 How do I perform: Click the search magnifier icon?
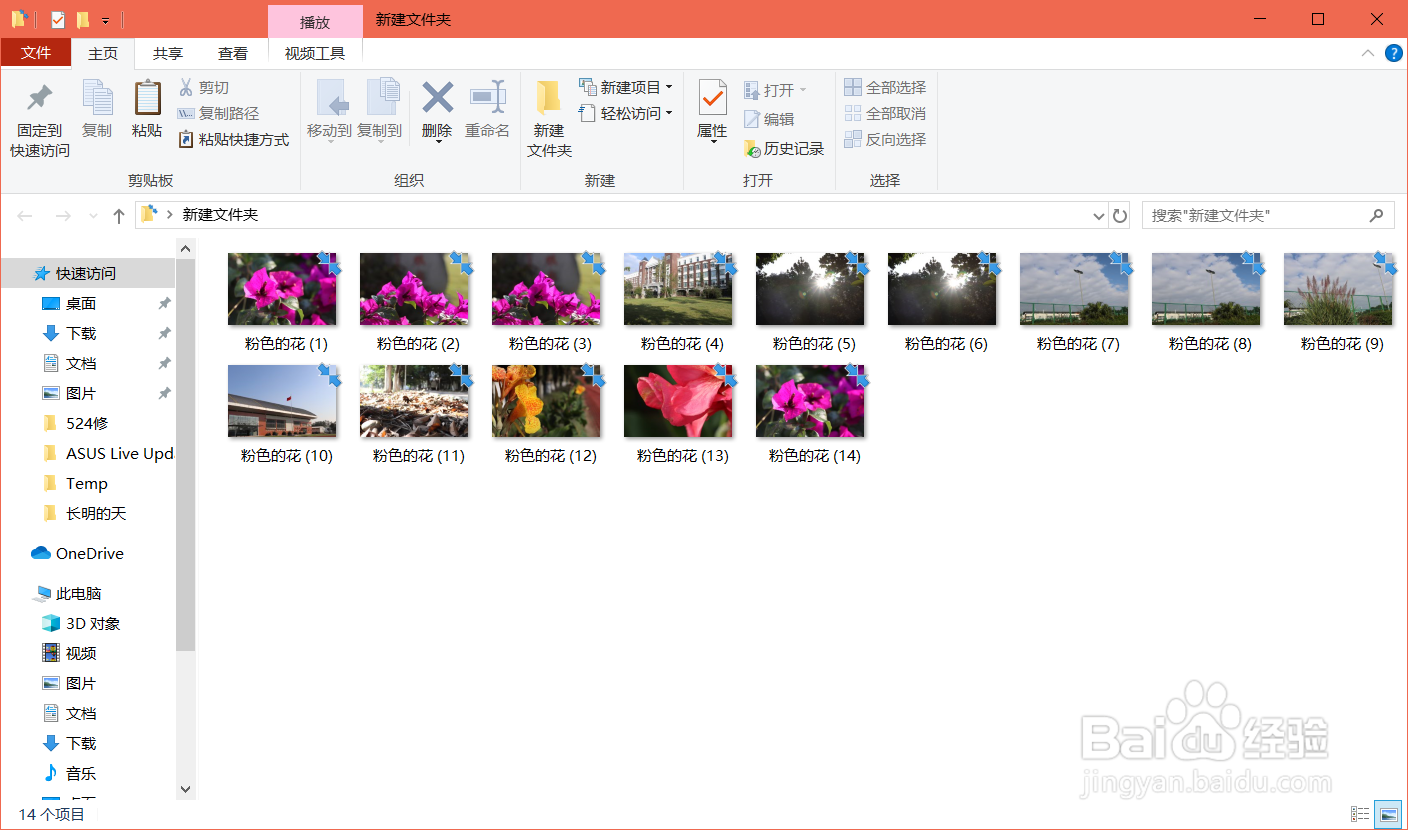click(1377, 215)
